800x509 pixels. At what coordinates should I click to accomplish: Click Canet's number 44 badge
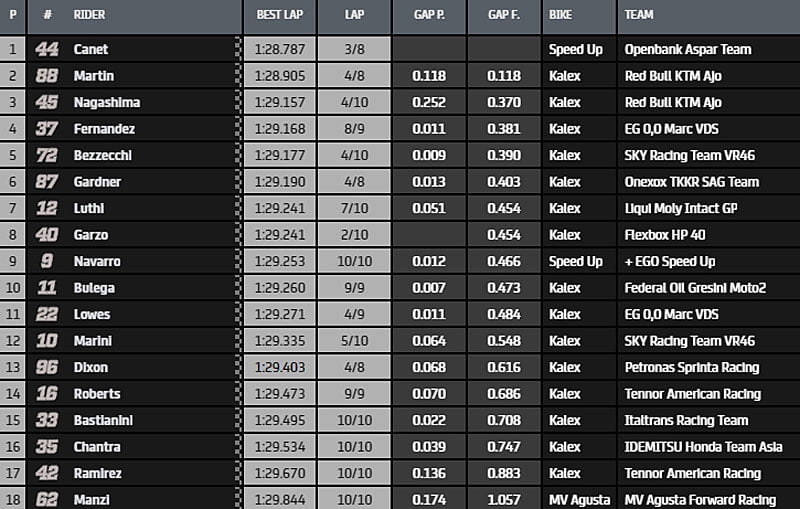47,49
